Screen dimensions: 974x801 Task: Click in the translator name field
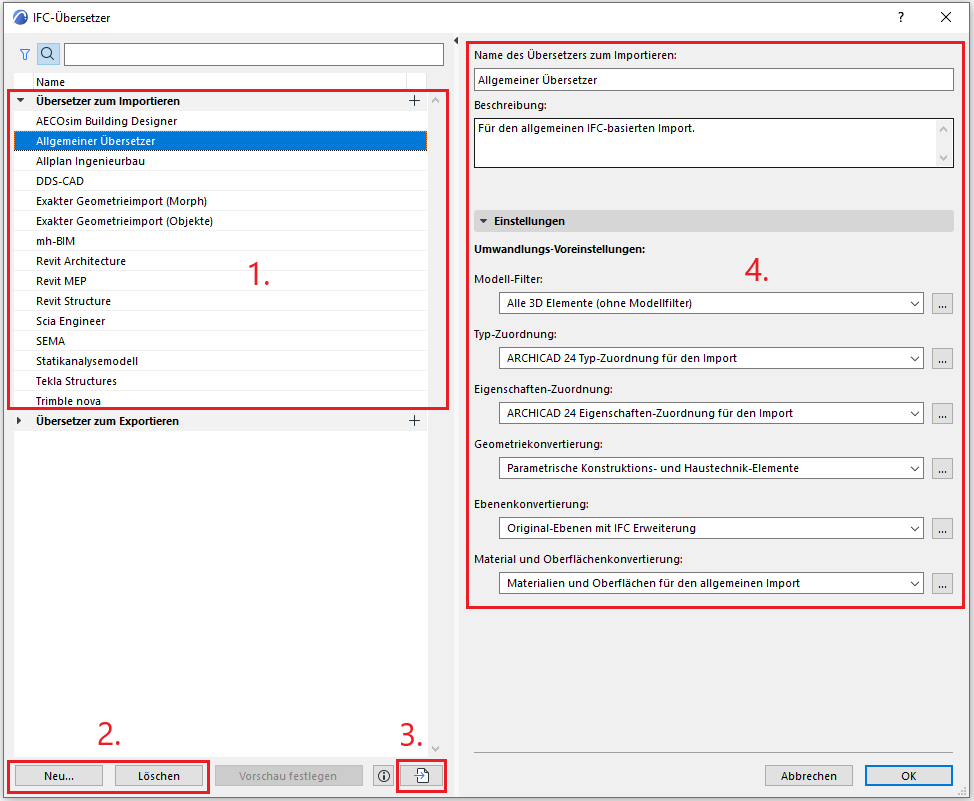pos(713,79)
